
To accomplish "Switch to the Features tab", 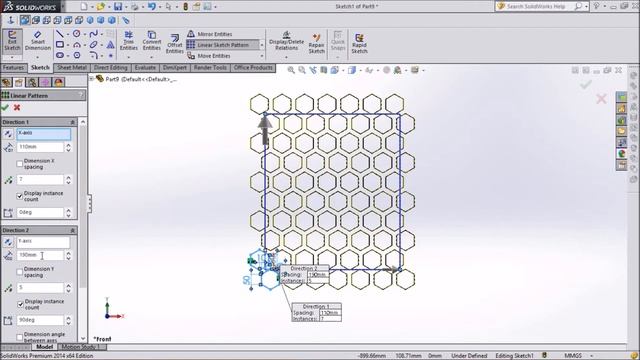I will 13,68.
